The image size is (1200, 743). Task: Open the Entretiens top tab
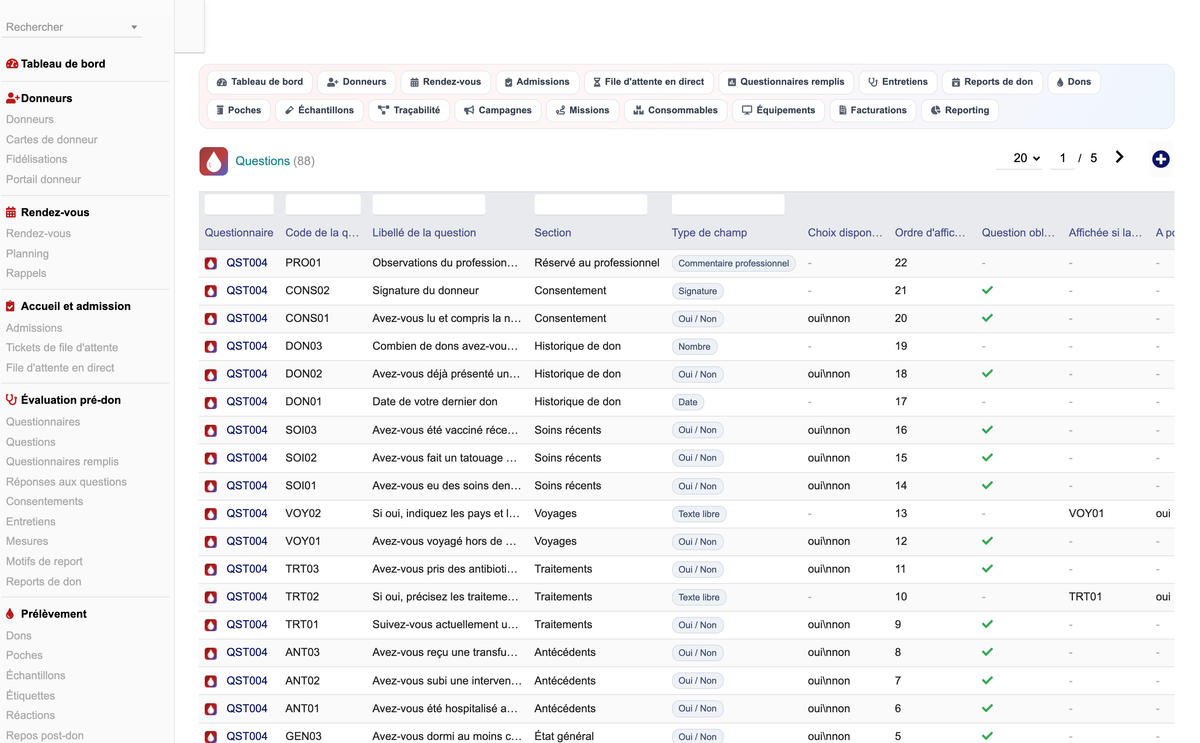click(898, 82)
